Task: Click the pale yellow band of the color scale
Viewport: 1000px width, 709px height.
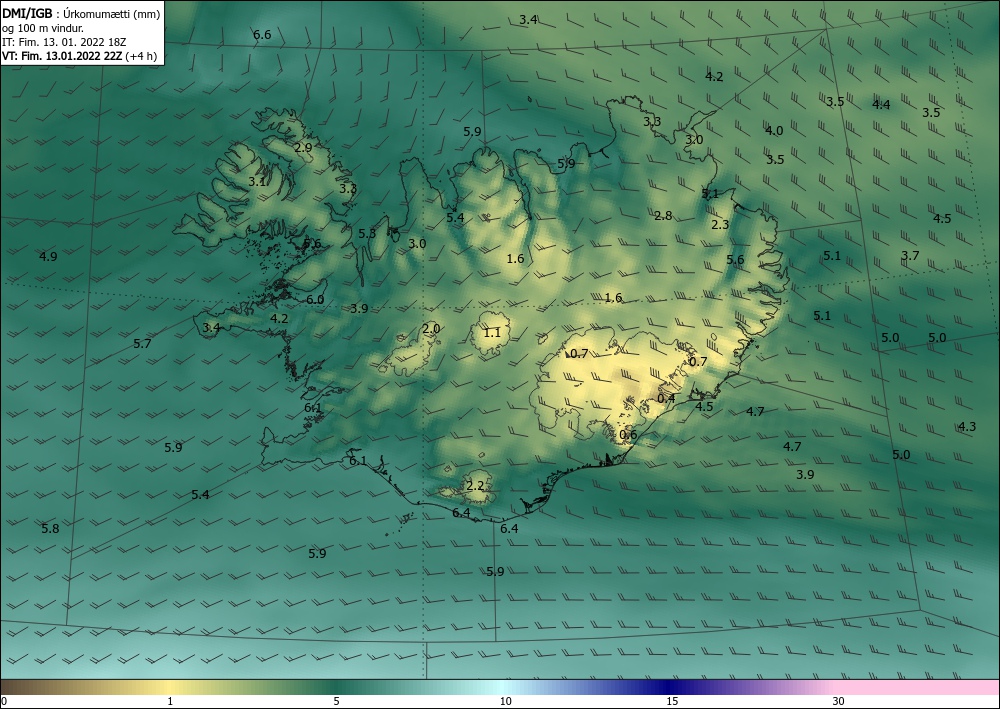Action: [x=172, y=687]
